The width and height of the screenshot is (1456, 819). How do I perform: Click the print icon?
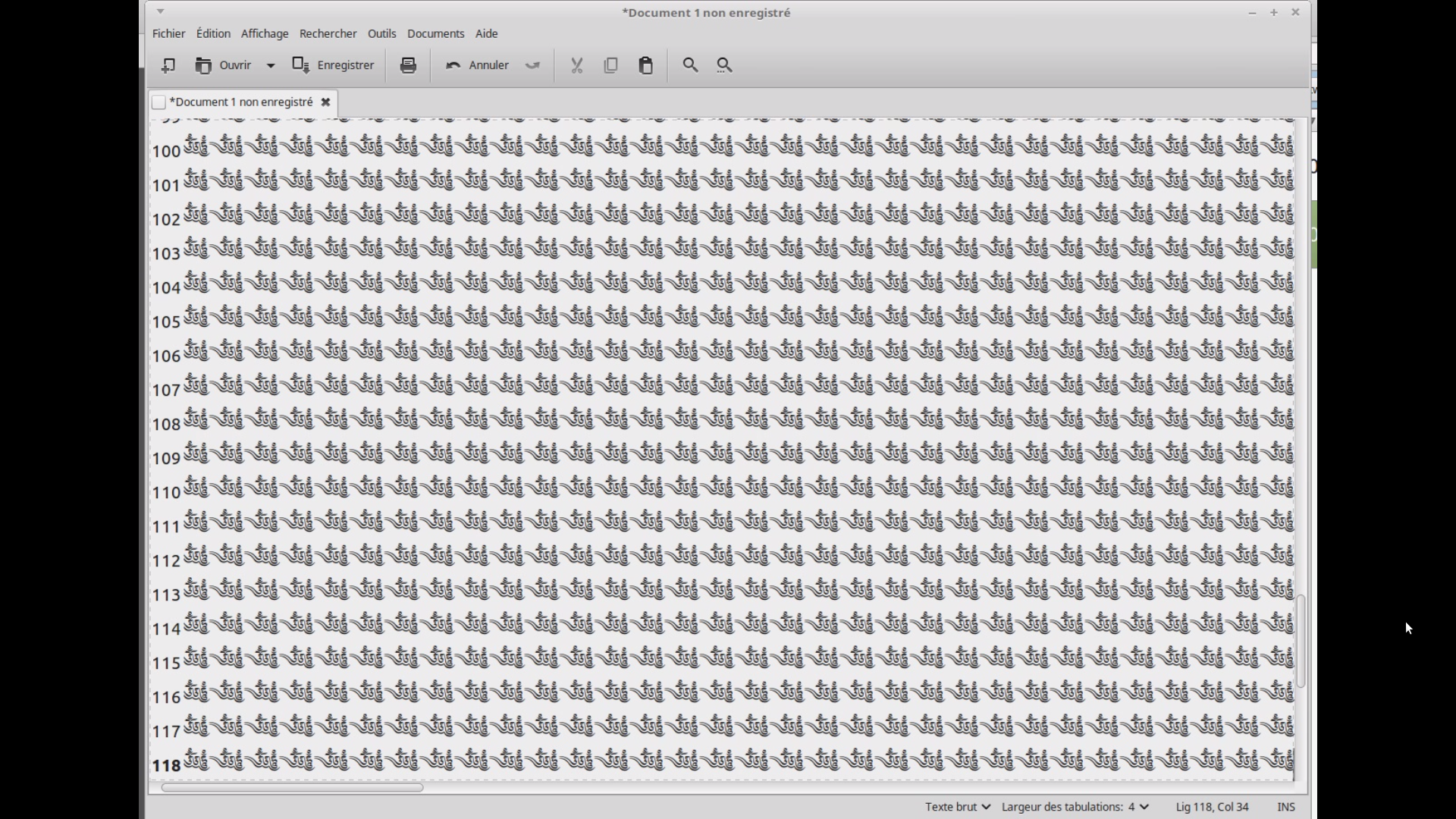[x=408, y=65]
